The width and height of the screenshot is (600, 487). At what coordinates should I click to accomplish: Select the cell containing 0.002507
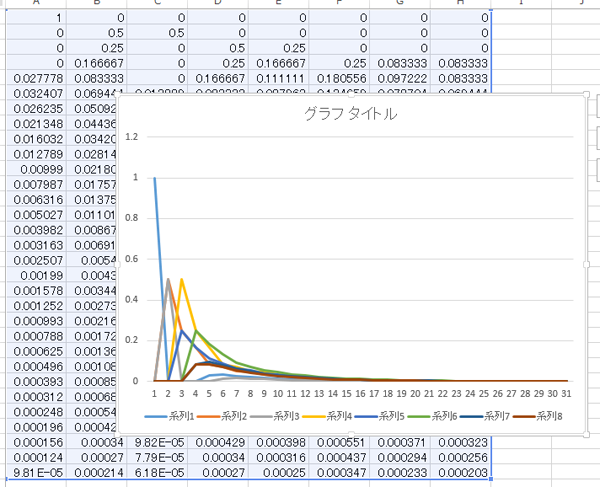[36, 261]
